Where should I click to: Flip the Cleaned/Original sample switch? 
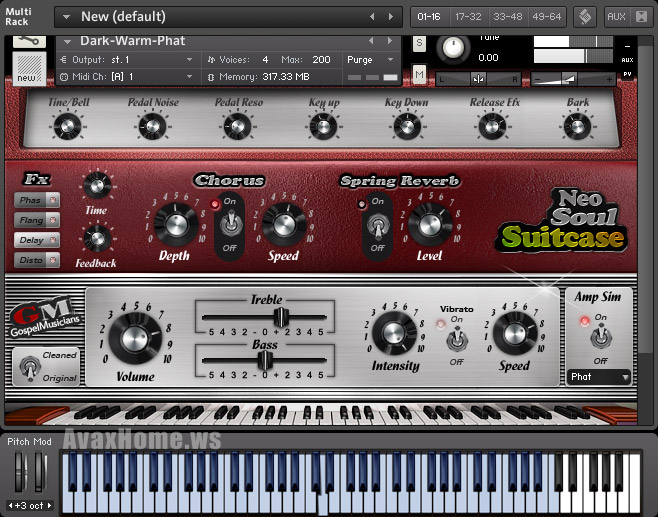click(30, 368)
